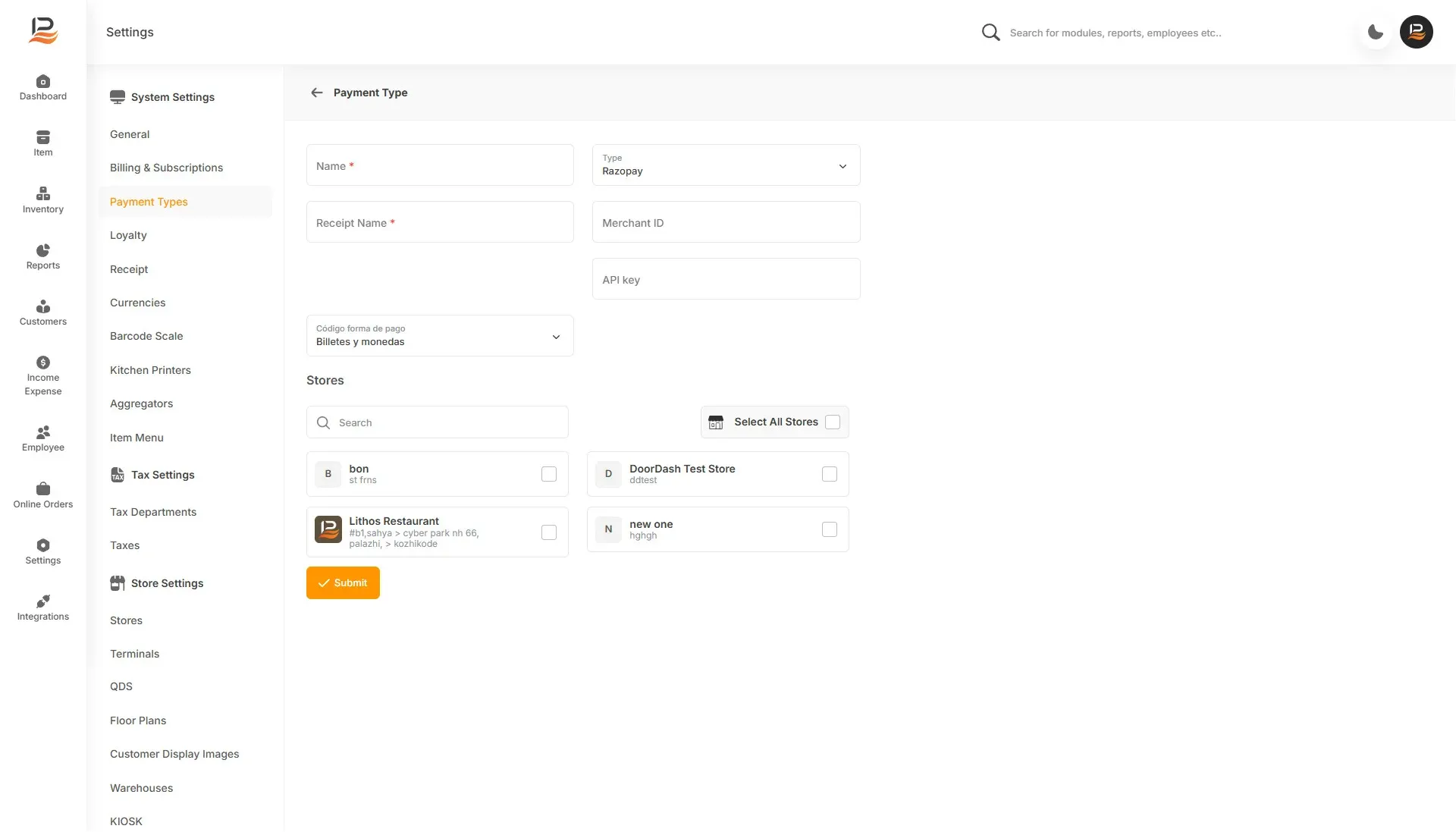Image resolution: width=1456 pixels, height=832 pixels.
Task: Tick the new one store checkbox
Action: tap(830, 529)
